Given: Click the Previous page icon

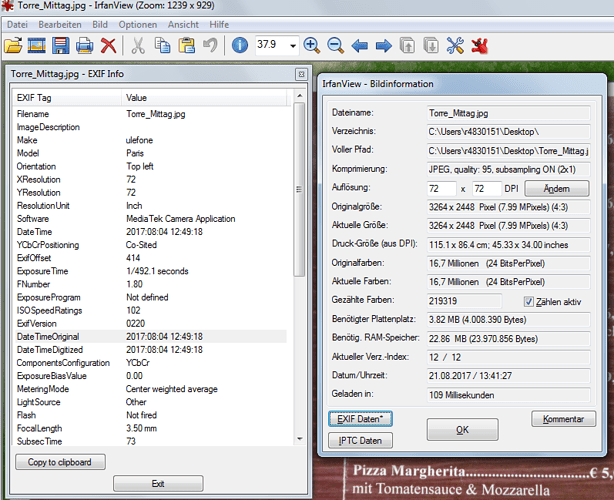Looking at the screenshot, I should 407,46.
